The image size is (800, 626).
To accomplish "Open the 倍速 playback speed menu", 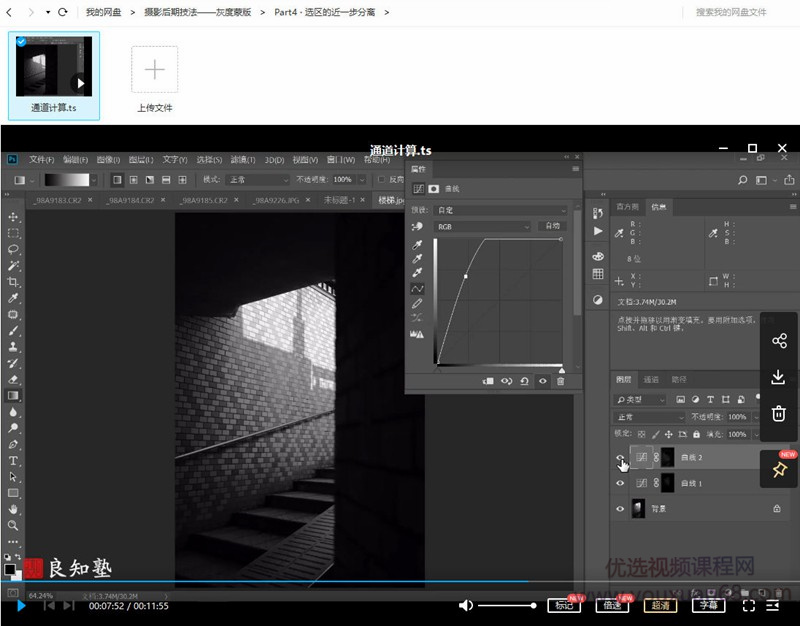I will (610, 605).
